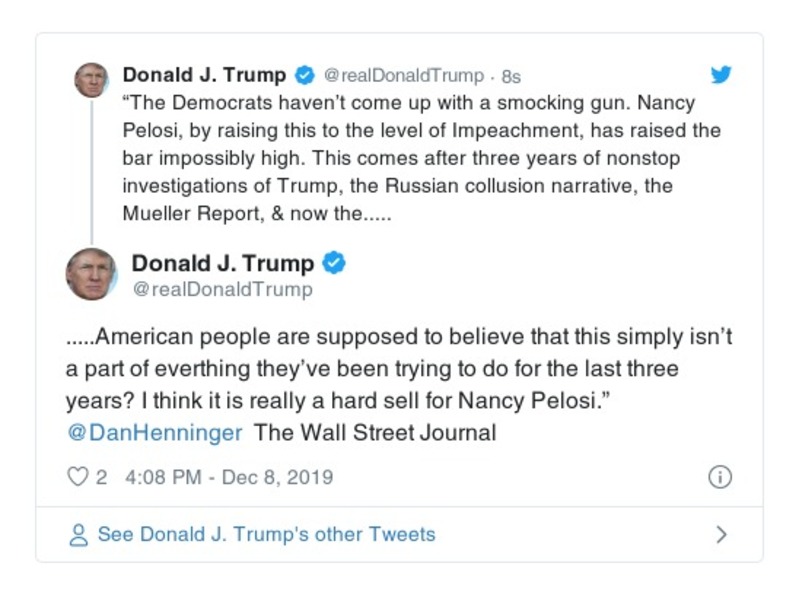
Task: Open the @realDonaldTrump handle beside '8s'
Action: click(404, 76)
